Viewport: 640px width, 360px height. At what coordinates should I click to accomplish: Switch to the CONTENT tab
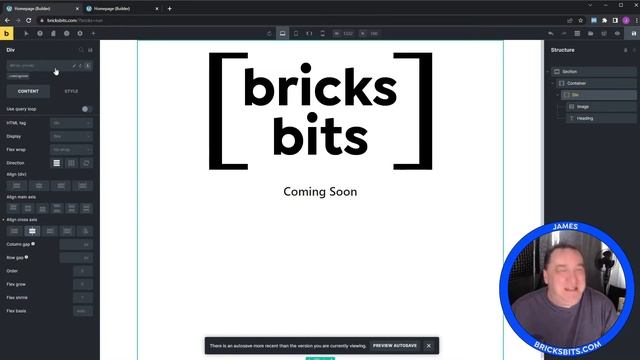click(x=28, y=91)
